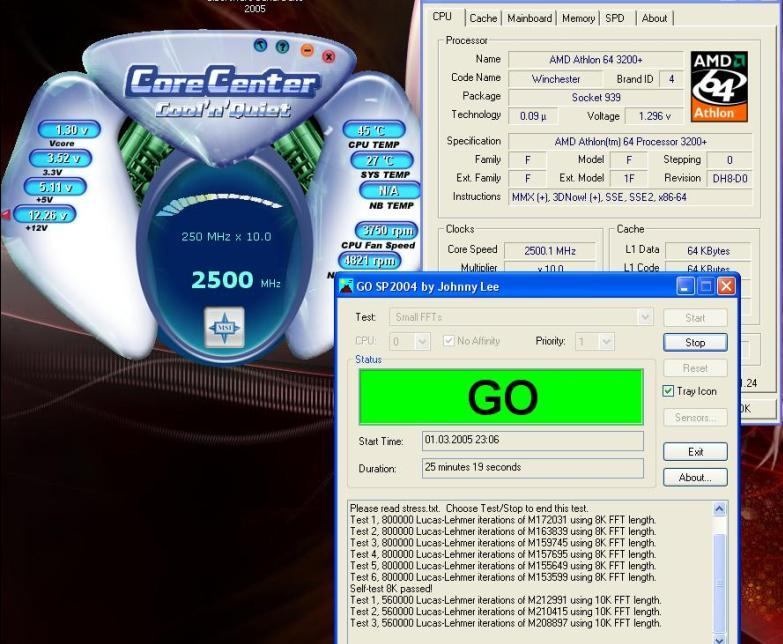Viewport: 783px width, 644px height.
Task: Select log line Test 1 for M172031
Action: point(503,520)
